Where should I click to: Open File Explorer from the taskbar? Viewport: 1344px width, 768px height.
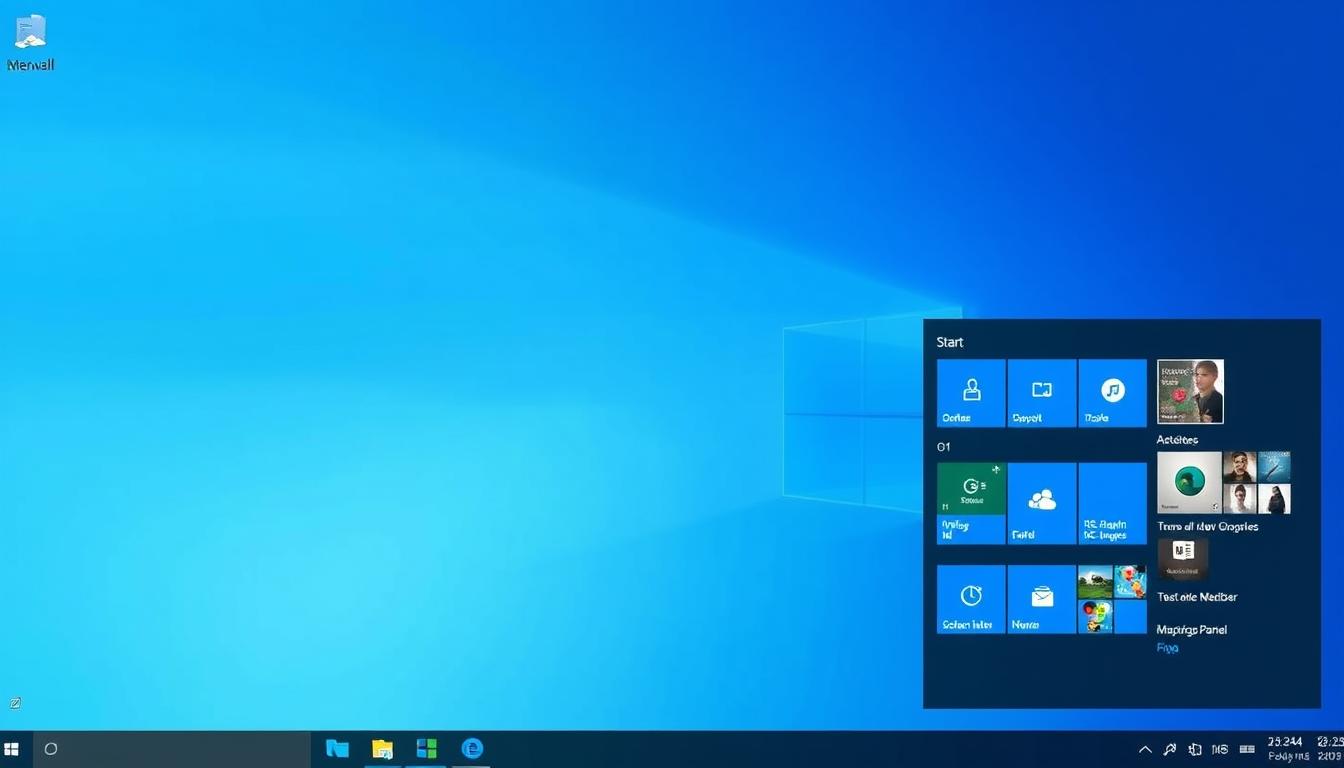point(381,748)
